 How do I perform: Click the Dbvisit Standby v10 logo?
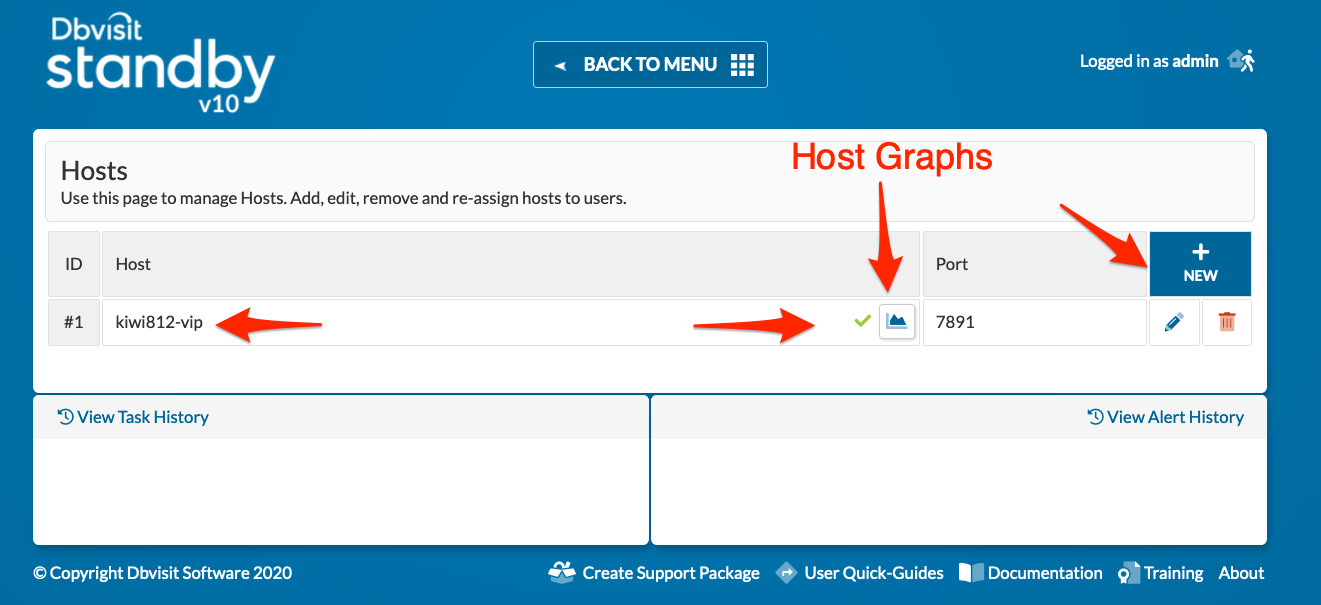pyautogui.click(x=160, y=64)
